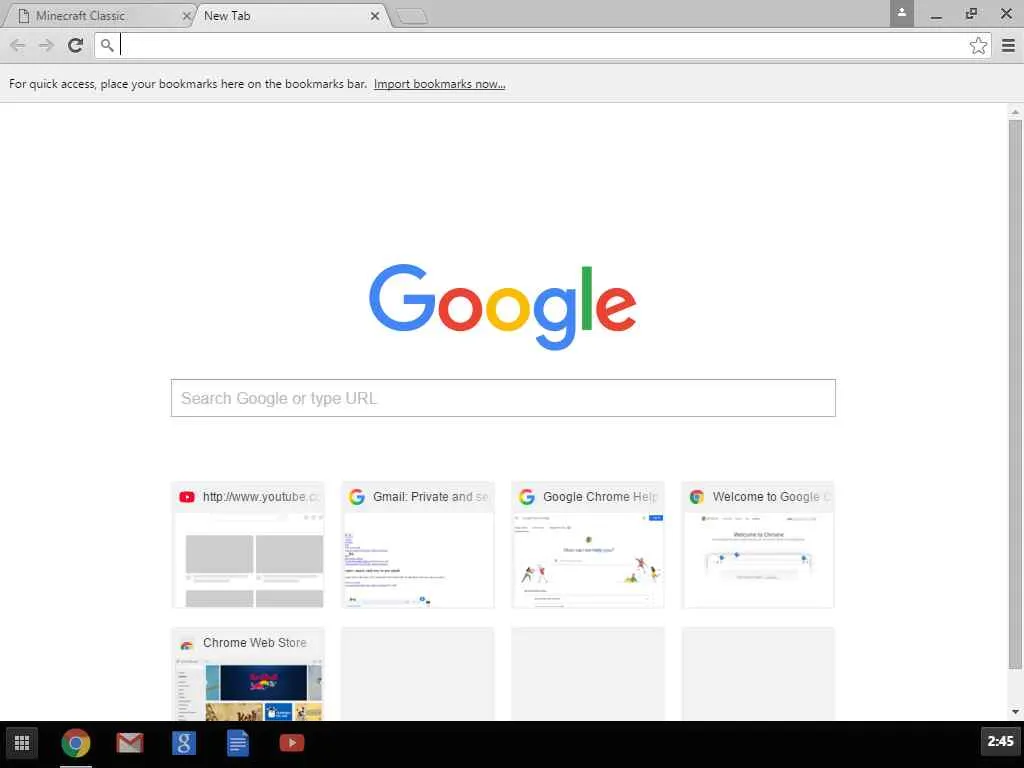Open the Gmail most visited tile
The width and height of the screenshot is (1024, 768).
click(x=418, y=545)
